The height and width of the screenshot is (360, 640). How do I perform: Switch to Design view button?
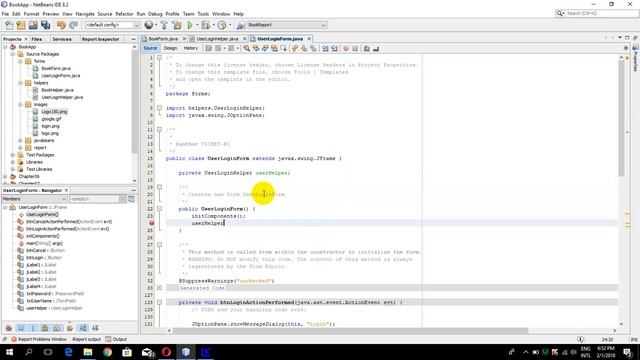[x=170, y=49]
